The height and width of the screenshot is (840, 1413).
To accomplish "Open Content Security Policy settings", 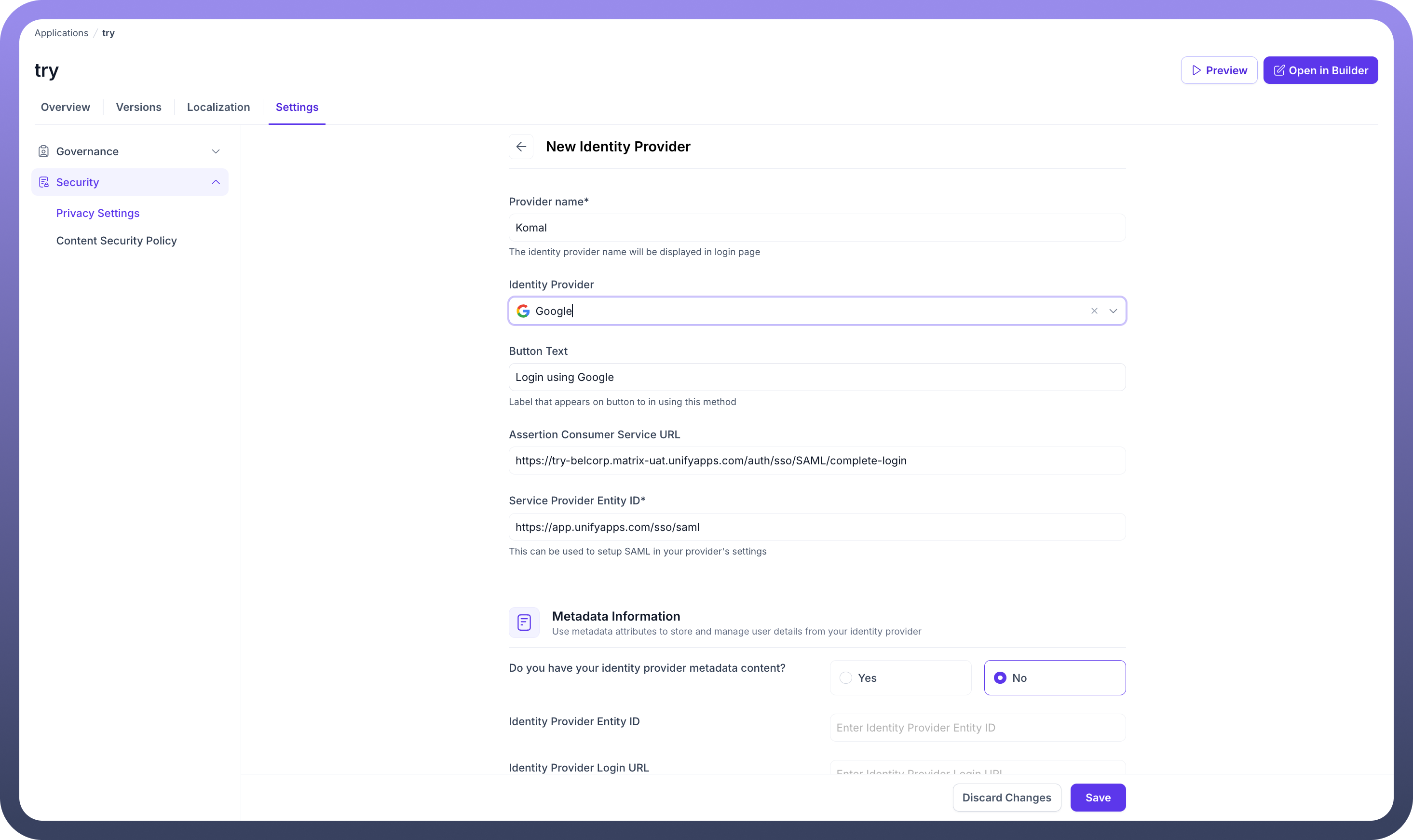I will (x=116, y=241).
